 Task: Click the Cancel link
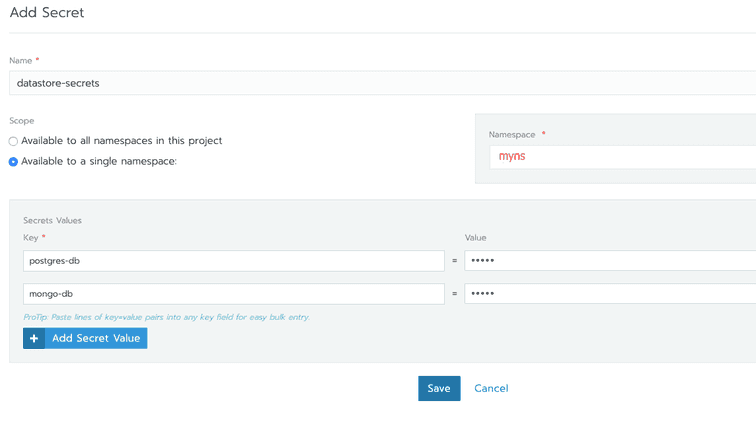pos(491,388)
